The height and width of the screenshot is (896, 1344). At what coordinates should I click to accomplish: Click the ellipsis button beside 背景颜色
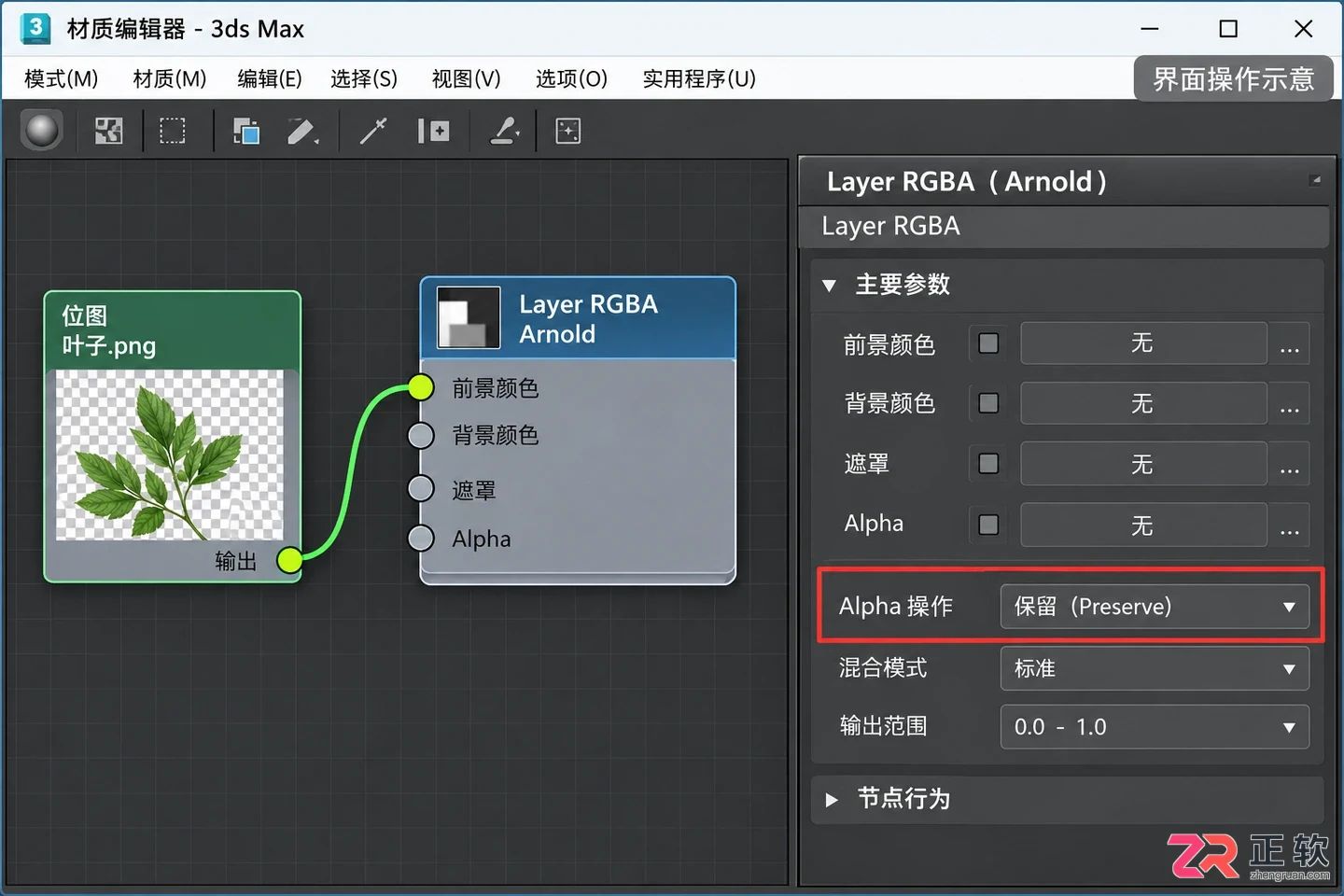[x=1290, y=404]
